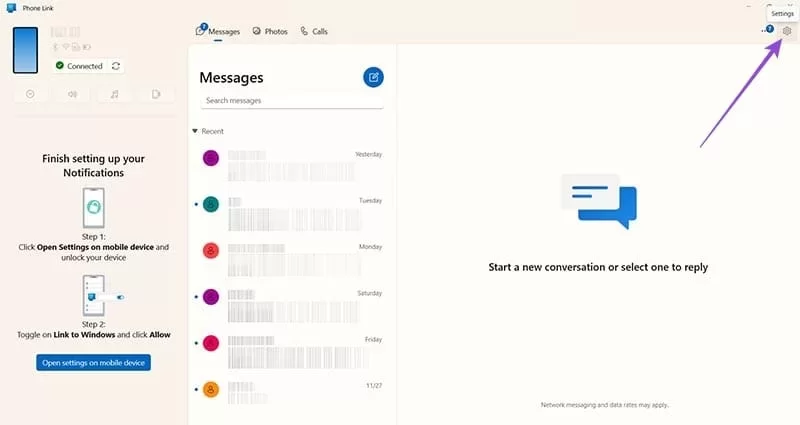This screenshot has height=425, width=800.
Task: Refresh the phone connection status
Action: (117, 66)
